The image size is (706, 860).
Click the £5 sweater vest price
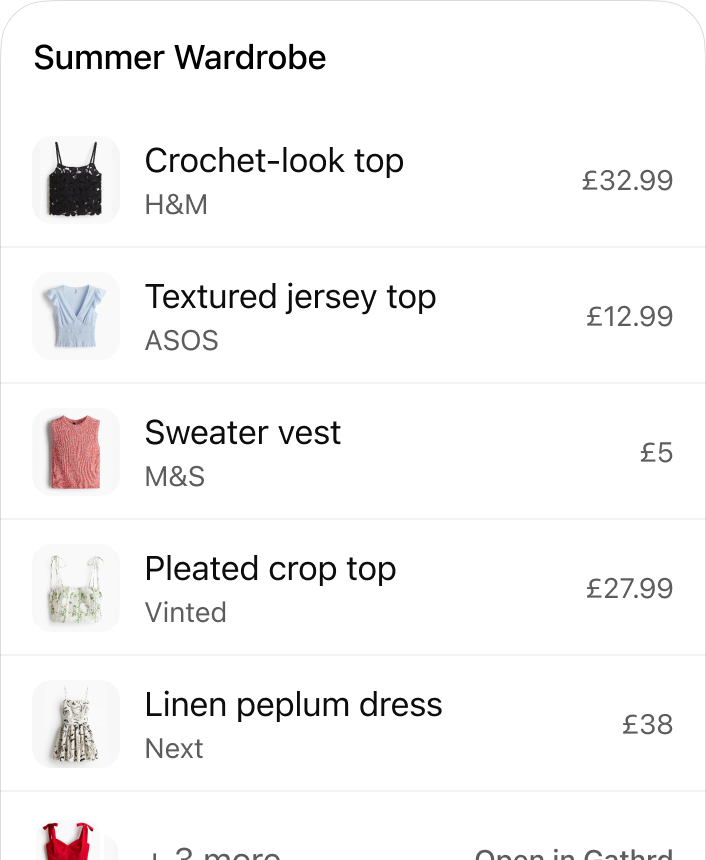point(656,453)
